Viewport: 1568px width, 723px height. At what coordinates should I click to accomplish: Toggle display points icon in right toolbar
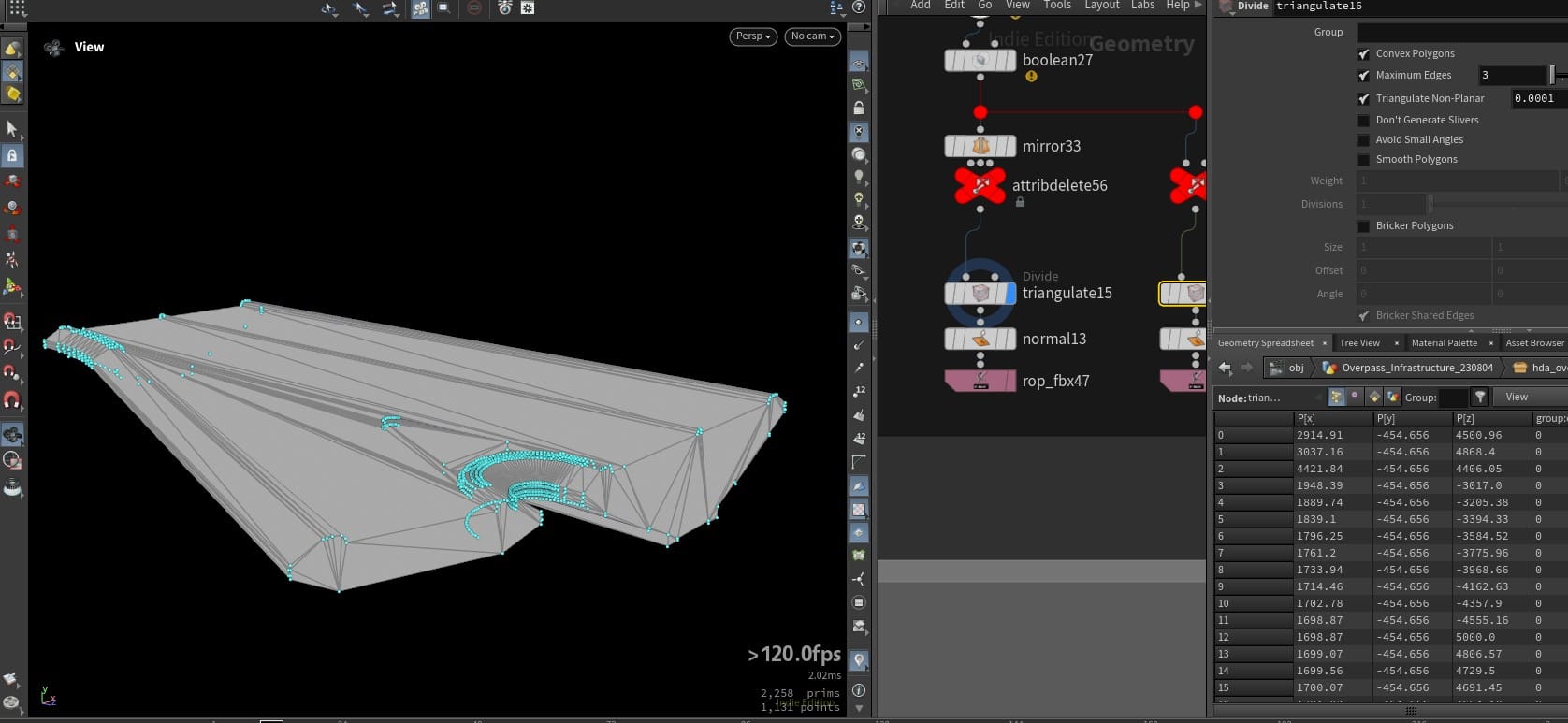tap(859, 322)
